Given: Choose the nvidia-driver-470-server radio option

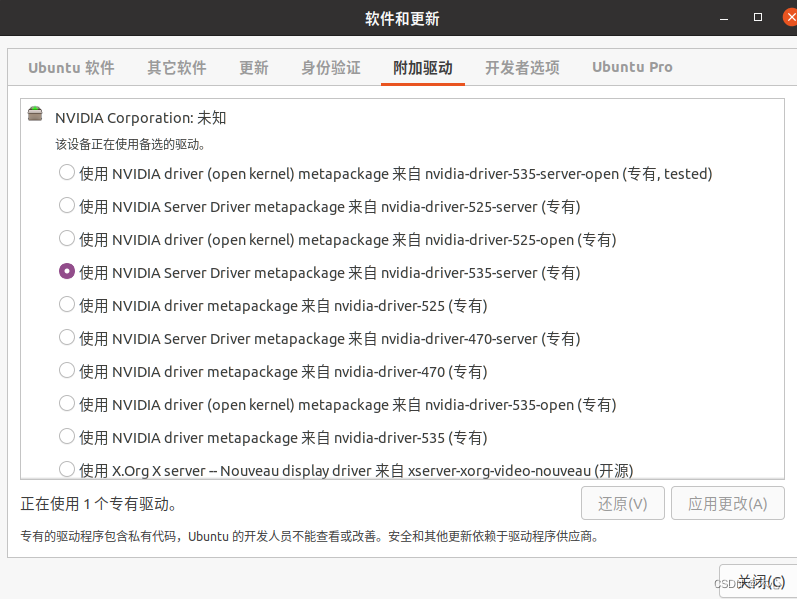Looking at the screenshot, I should point(67,338).
